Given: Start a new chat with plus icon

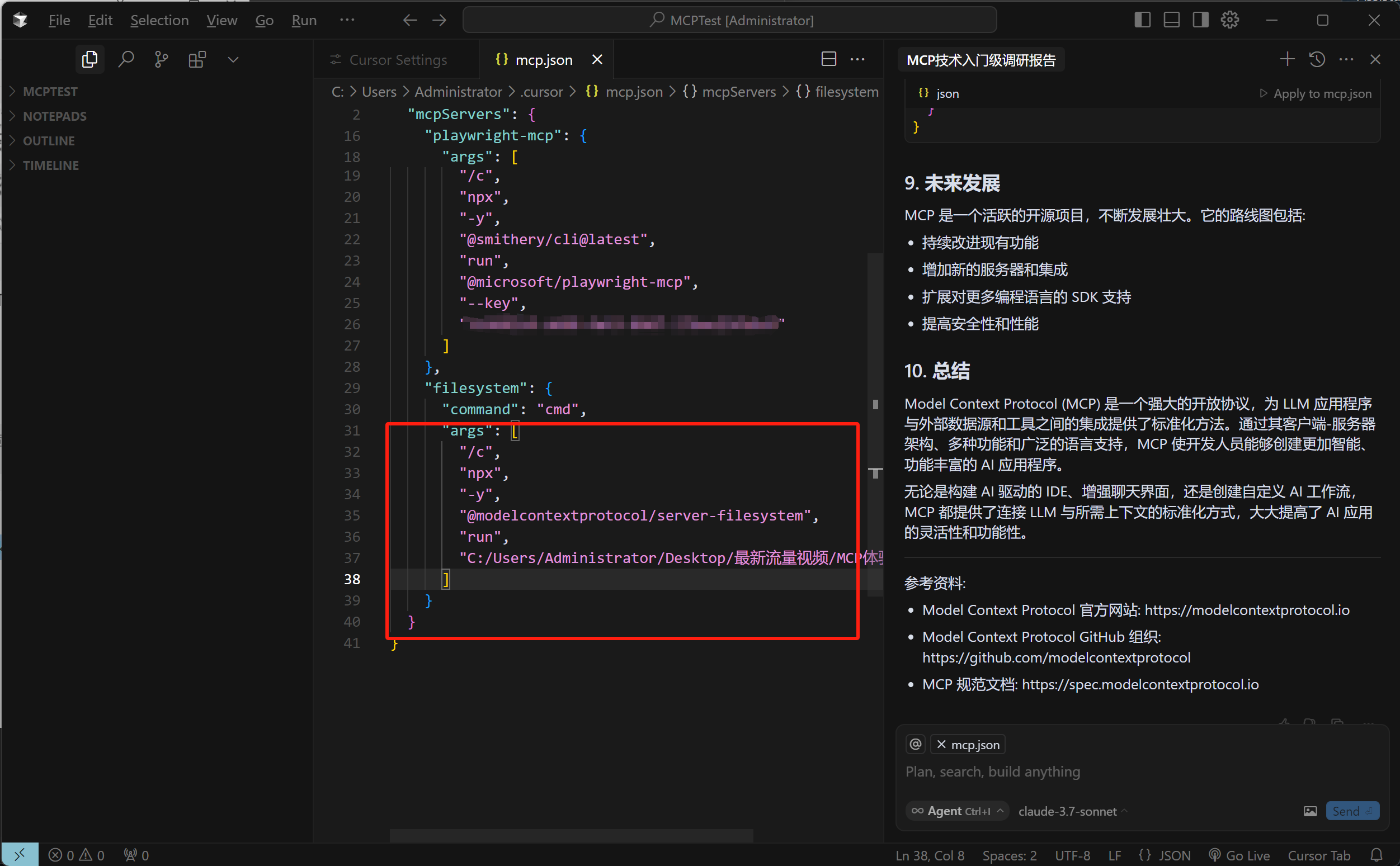Looking at the screenshot, I should (x=1287, y=59).
